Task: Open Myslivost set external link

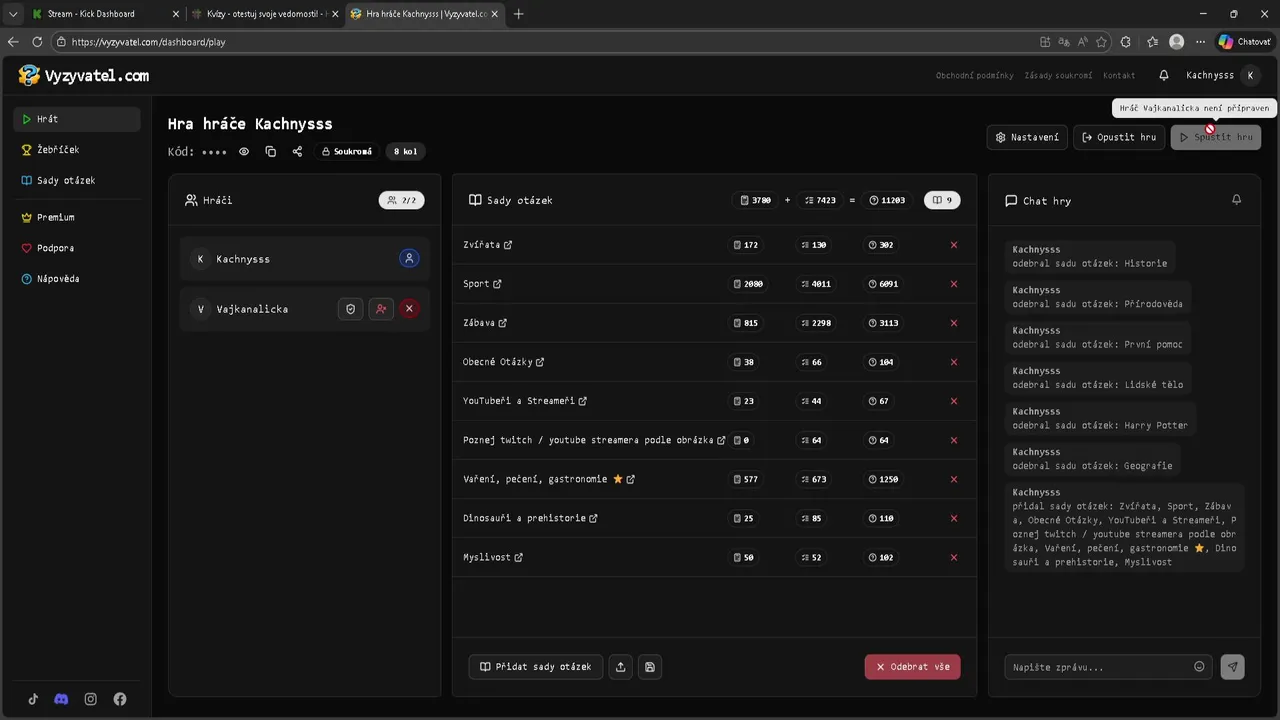Action: 518,557
